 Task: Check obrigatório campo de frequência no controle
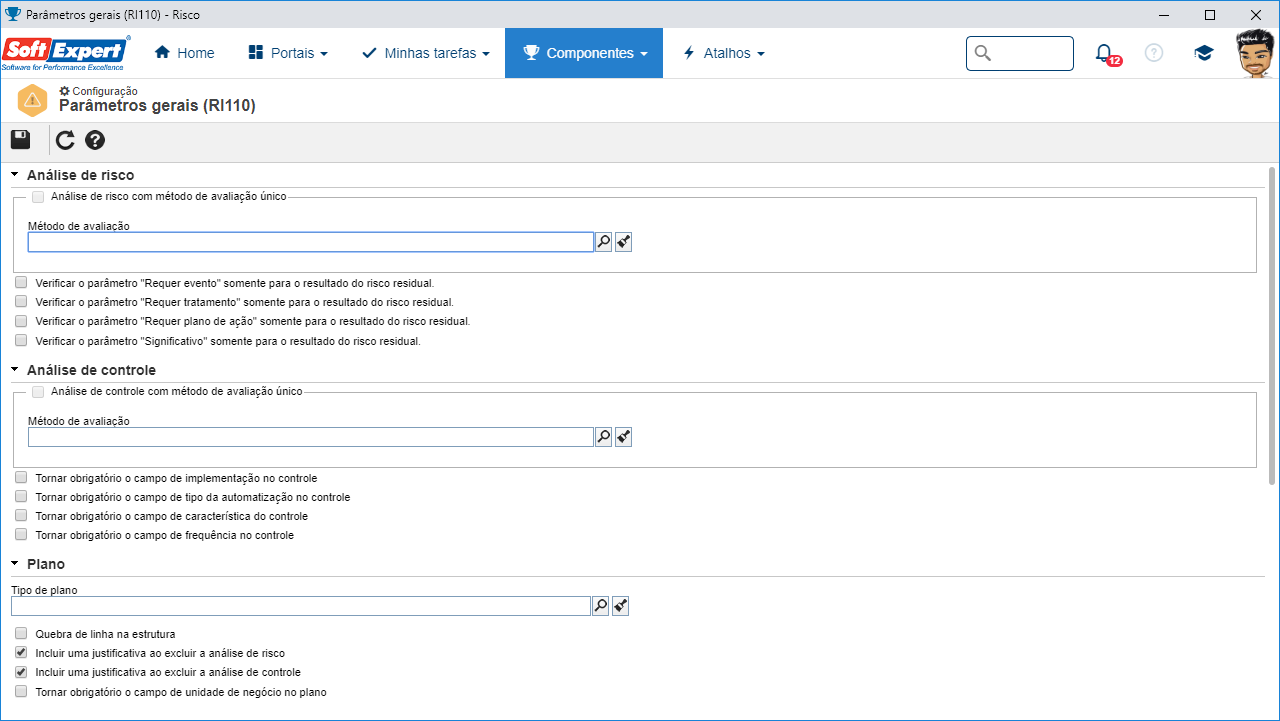21,535
